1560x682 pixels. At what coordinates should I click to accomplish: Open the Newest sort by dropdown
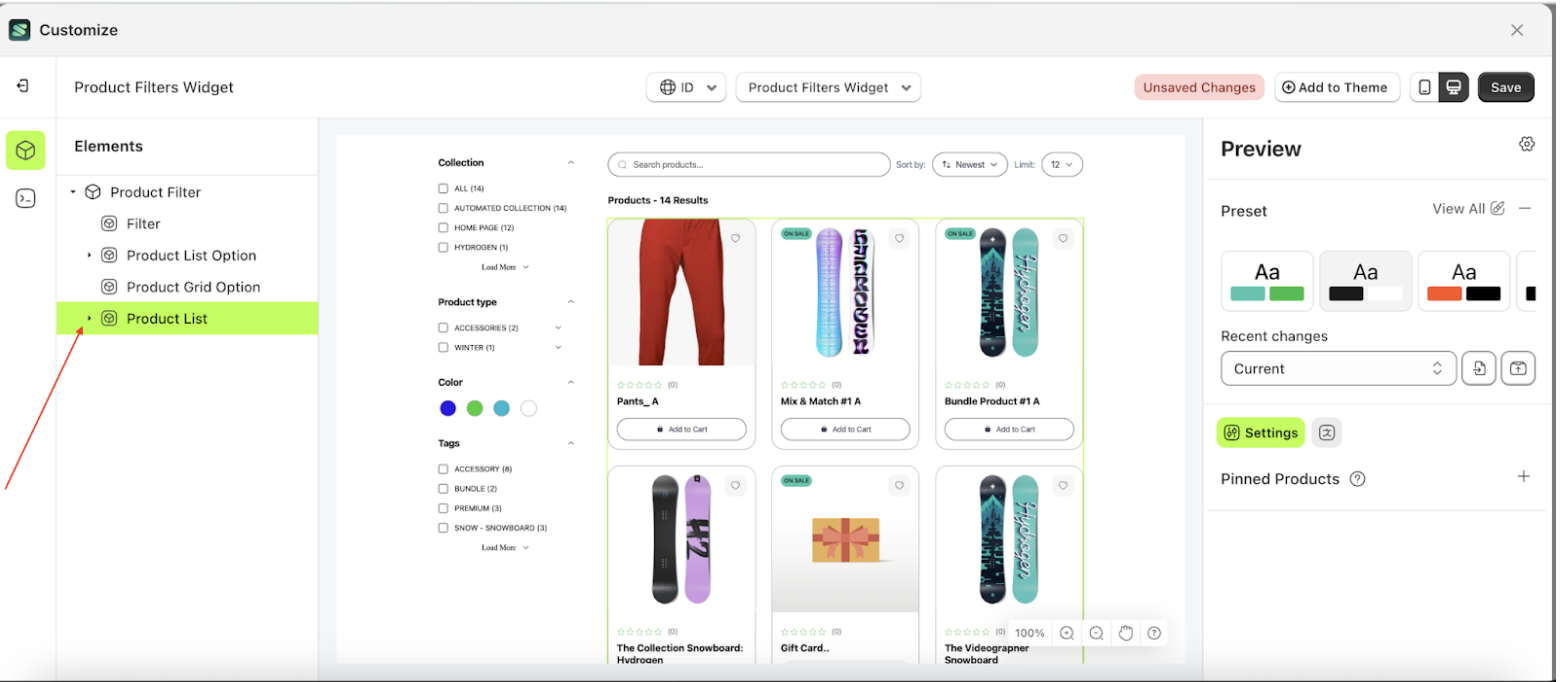click(969, 164)
